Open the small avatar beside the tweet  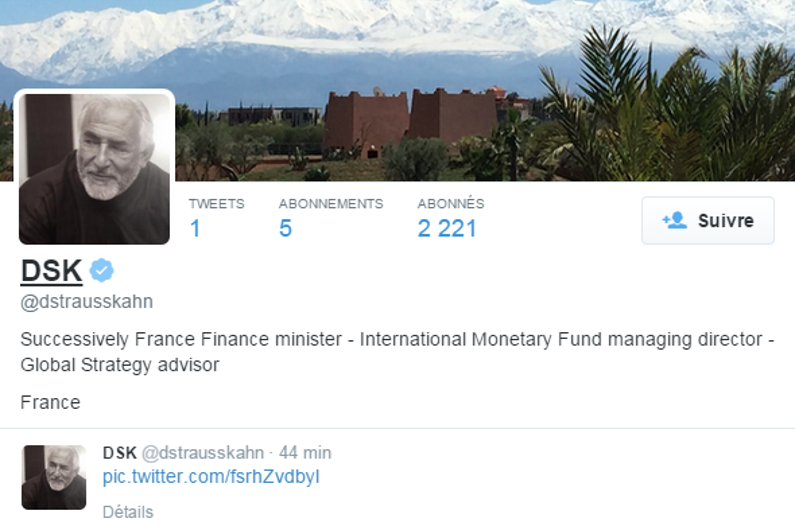tap(54, 477)
